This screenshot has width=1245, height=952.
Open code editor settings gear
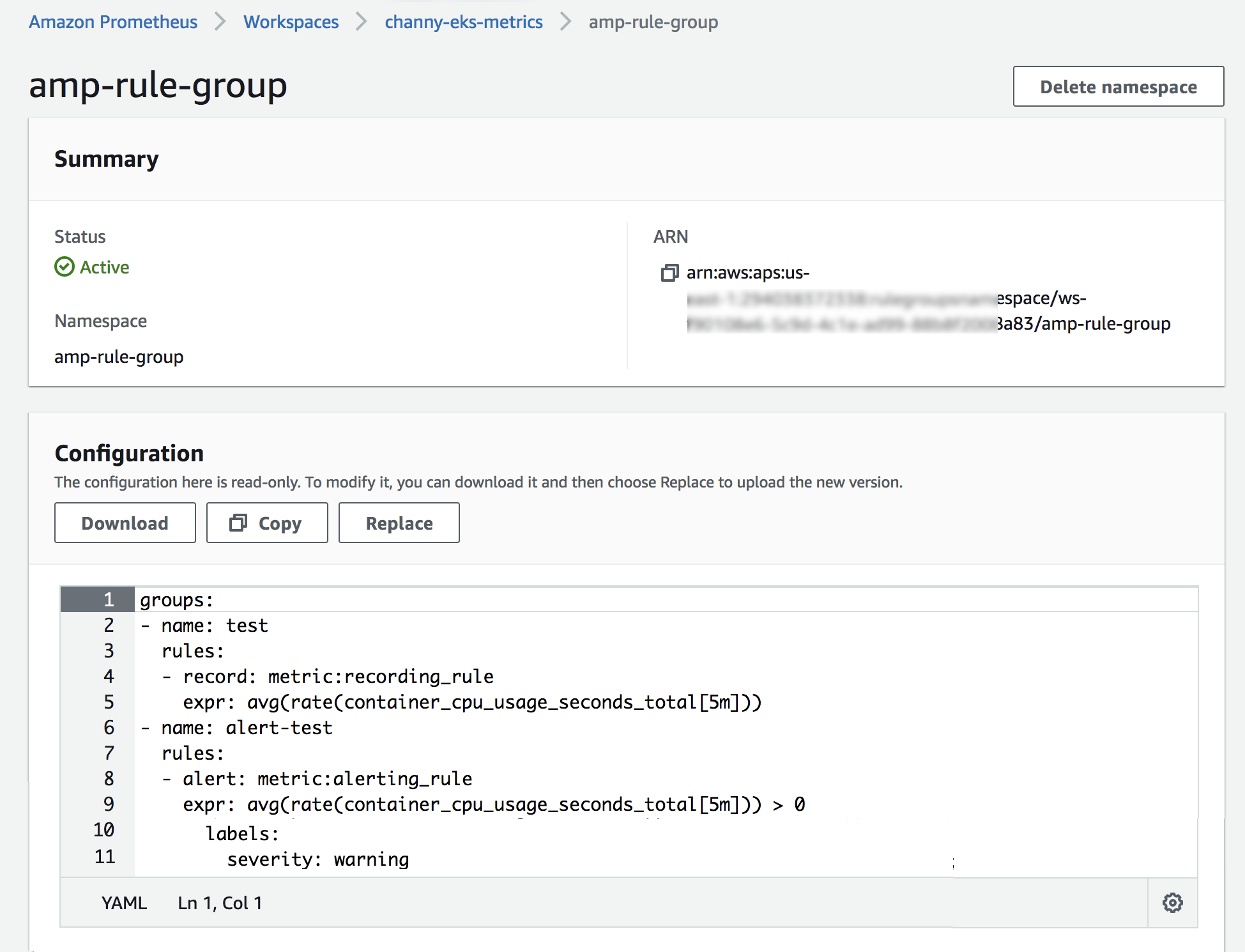coord(1172,903)
